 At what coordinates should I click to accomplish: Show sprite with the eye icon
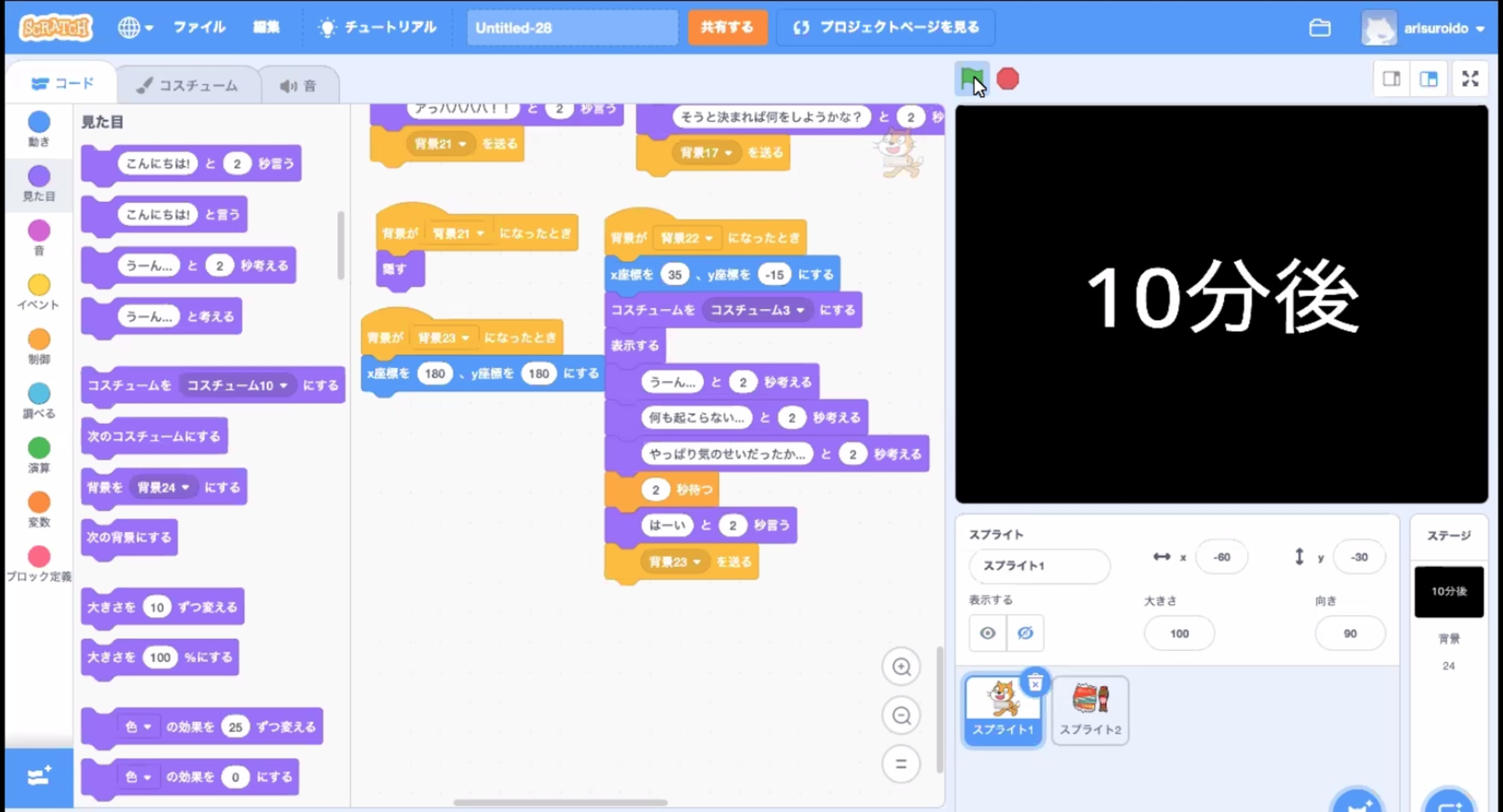coord(988,633)
